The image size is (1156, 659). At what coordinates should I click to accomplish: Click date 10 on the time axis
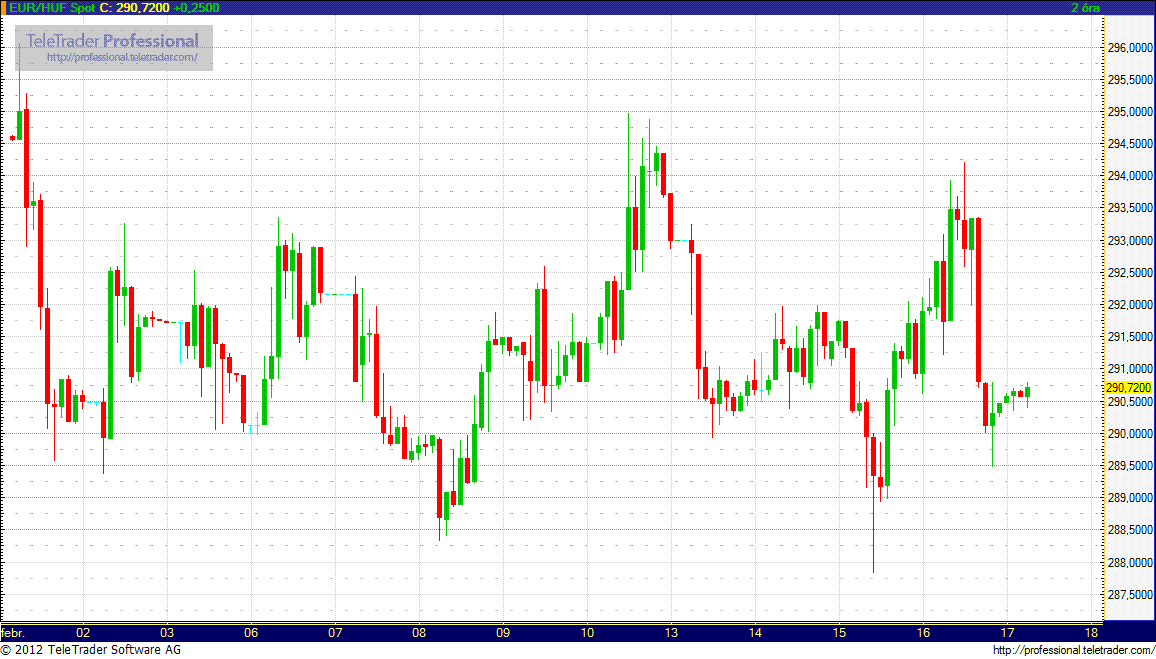(588, 632)
